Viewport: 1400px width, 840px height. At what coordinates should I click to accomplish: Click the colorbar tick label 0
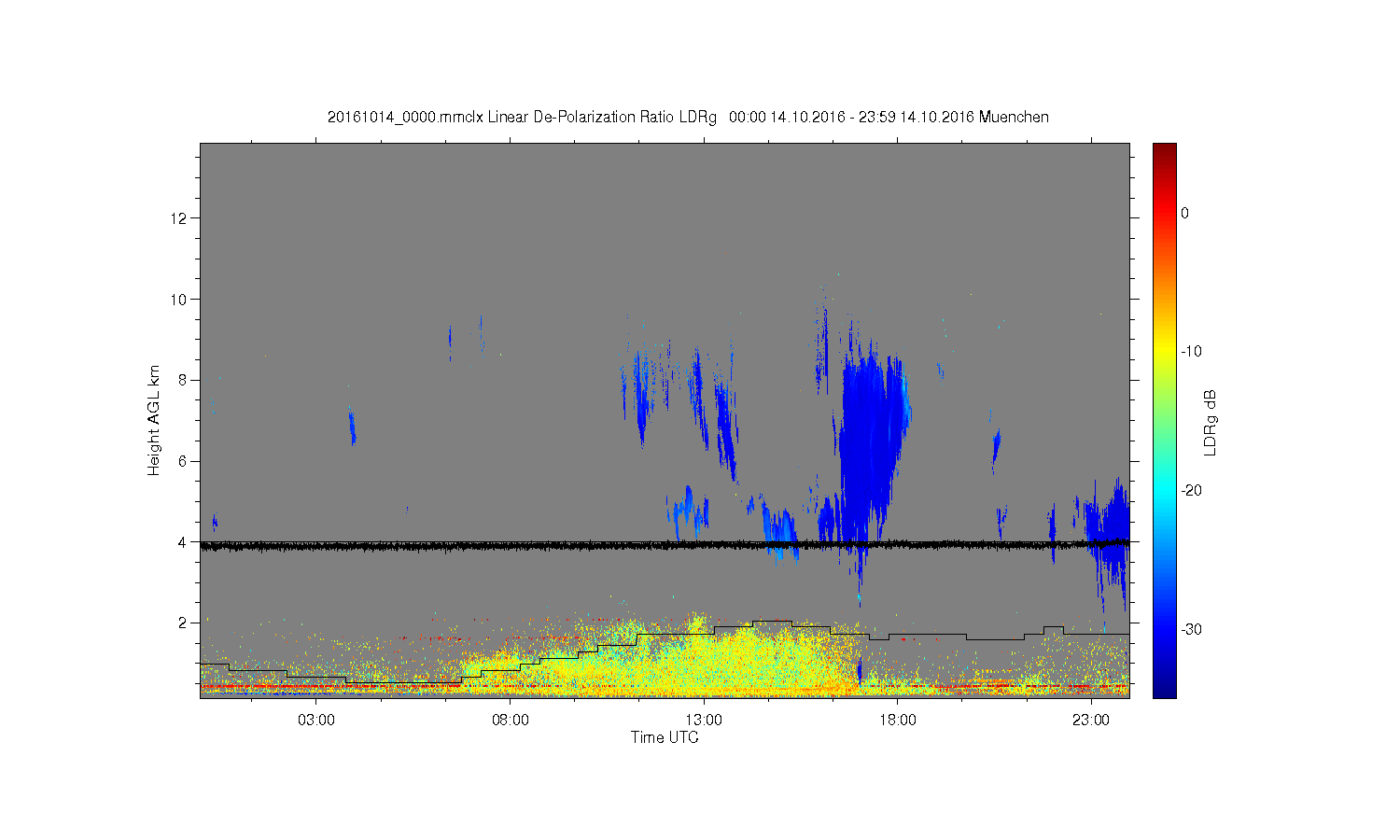1185,213
